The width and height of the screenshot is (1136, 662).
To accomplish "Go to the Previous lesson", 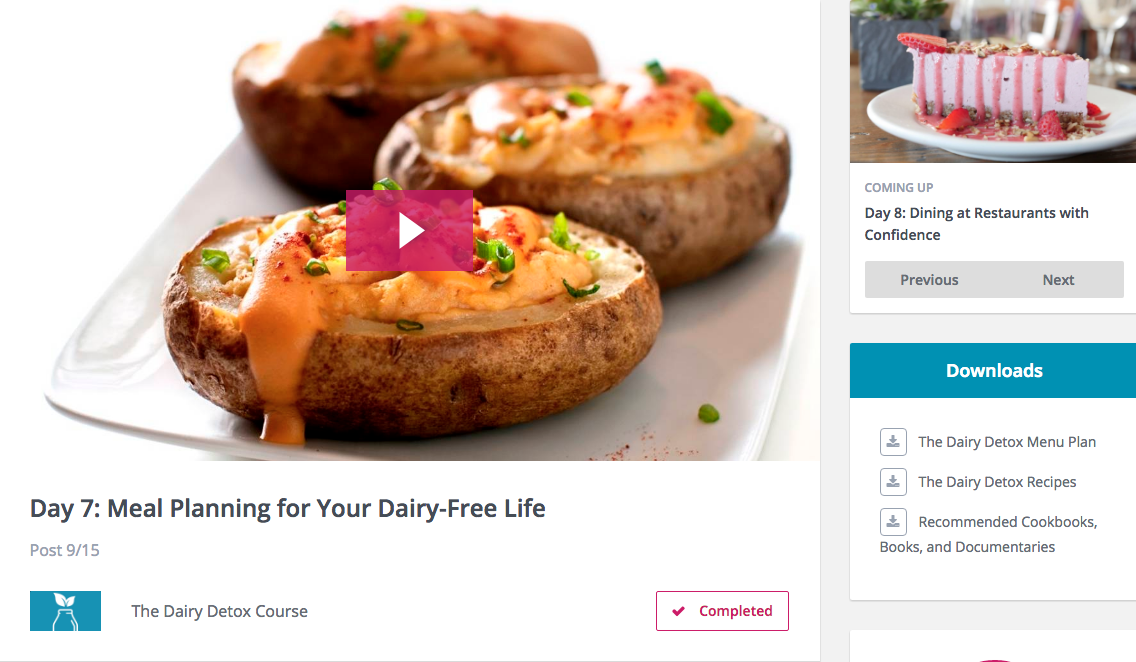I will [x=929, y=280].
